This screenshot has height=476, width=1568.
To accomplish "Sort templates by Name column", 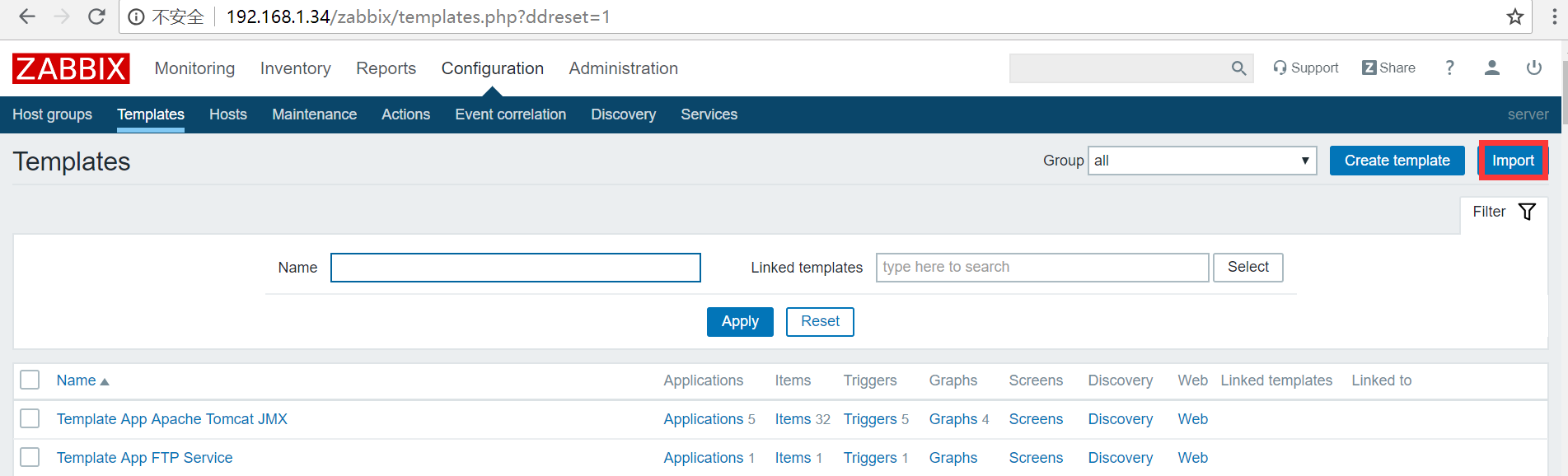I will (x=77, y=380).
